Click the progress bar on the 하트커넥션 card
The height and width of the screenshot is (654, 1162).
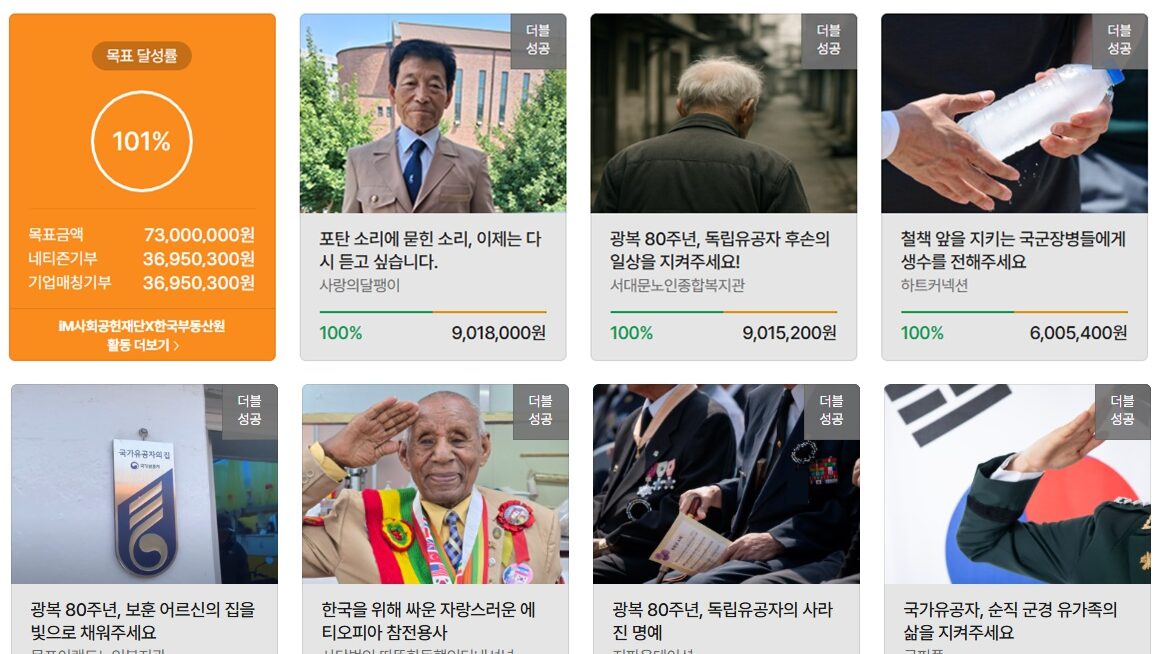click(x=1014, y=312)
